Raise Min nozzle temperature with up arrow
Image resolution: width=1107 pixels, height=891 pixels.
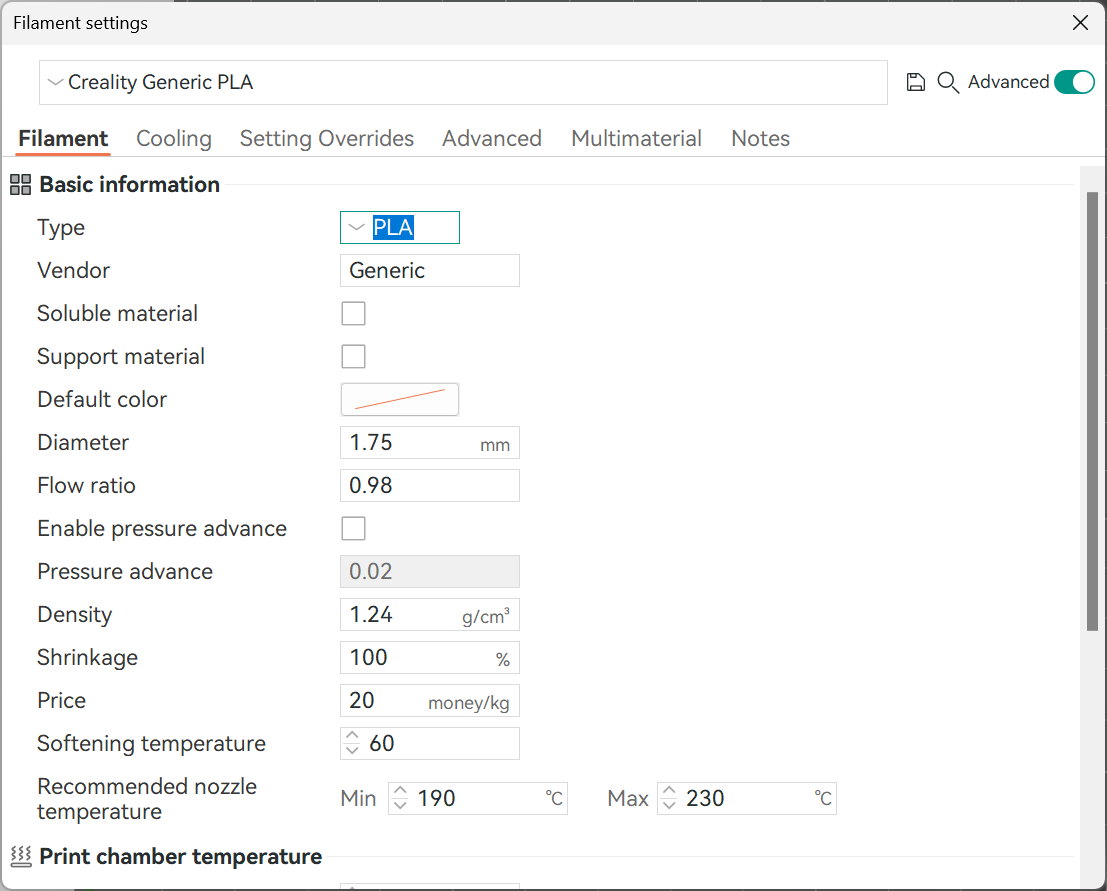point(400,791)
